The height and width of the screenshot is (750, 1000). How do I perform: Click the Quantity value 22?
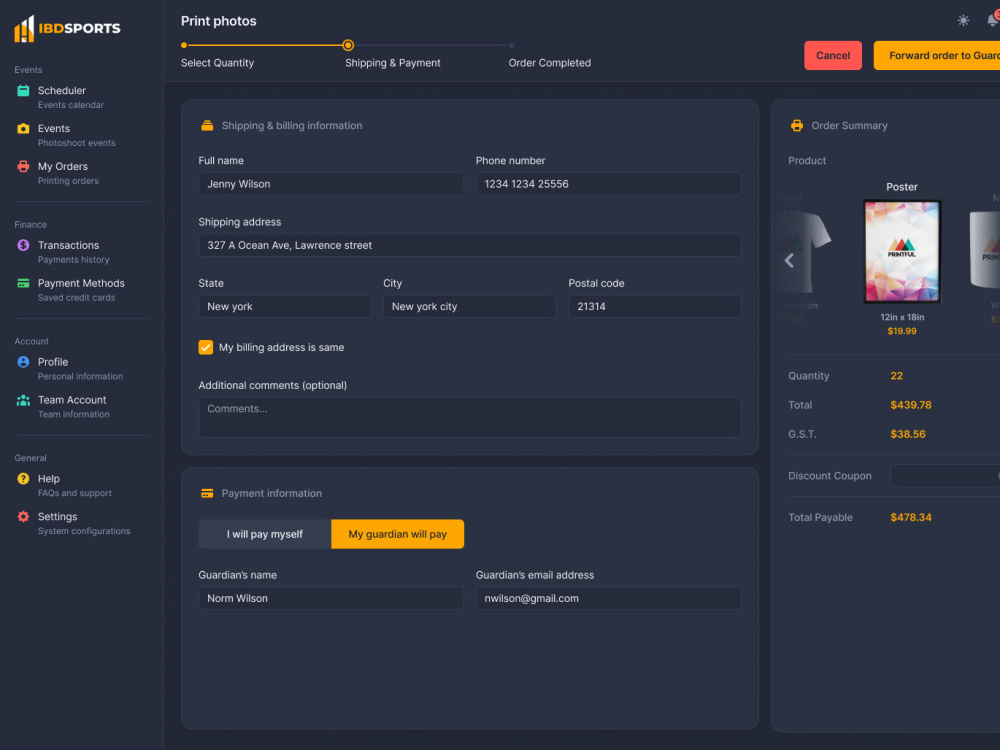pyautogui.click(x=897, y=376)
